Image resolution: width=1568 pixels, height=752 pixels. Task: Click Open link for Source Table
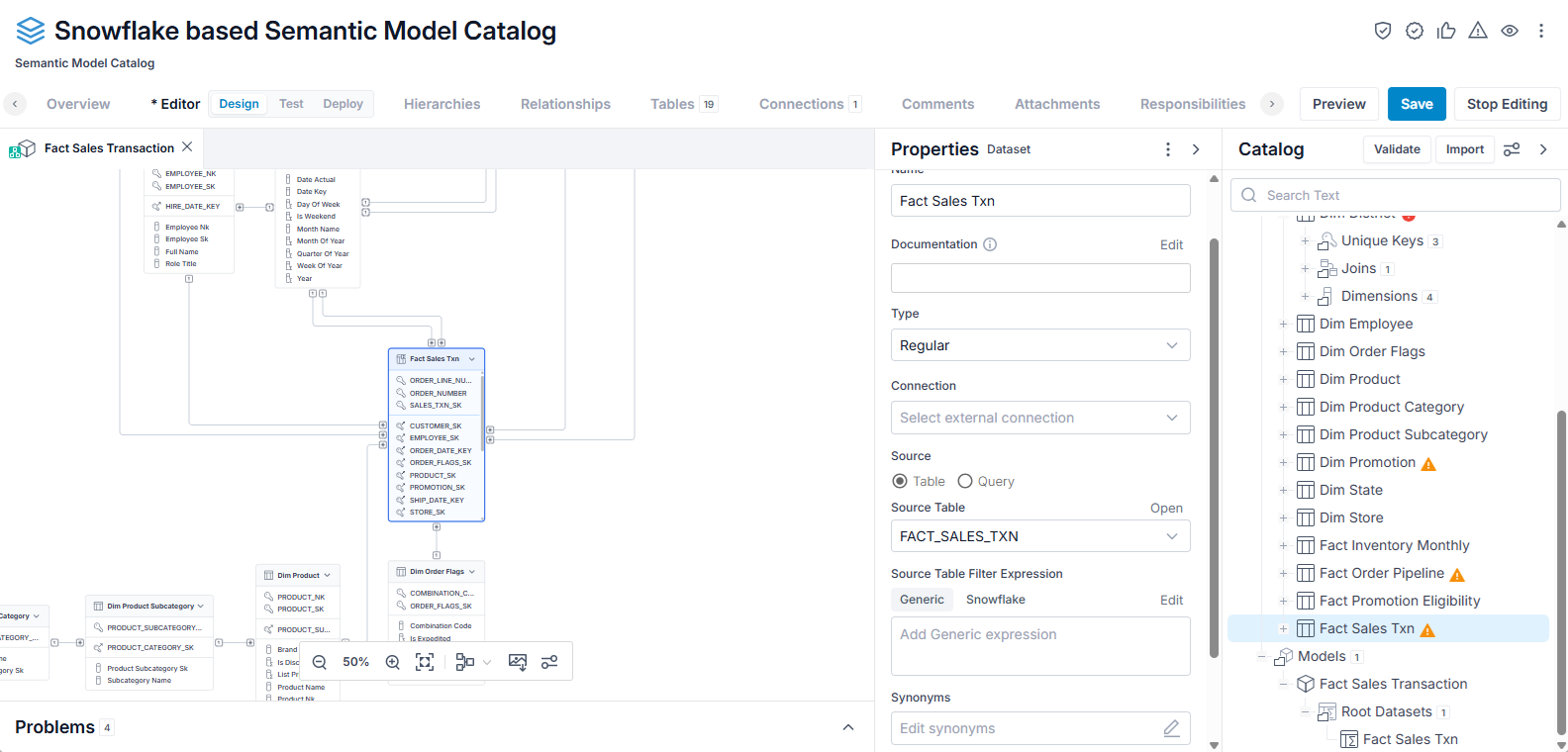1166,508
